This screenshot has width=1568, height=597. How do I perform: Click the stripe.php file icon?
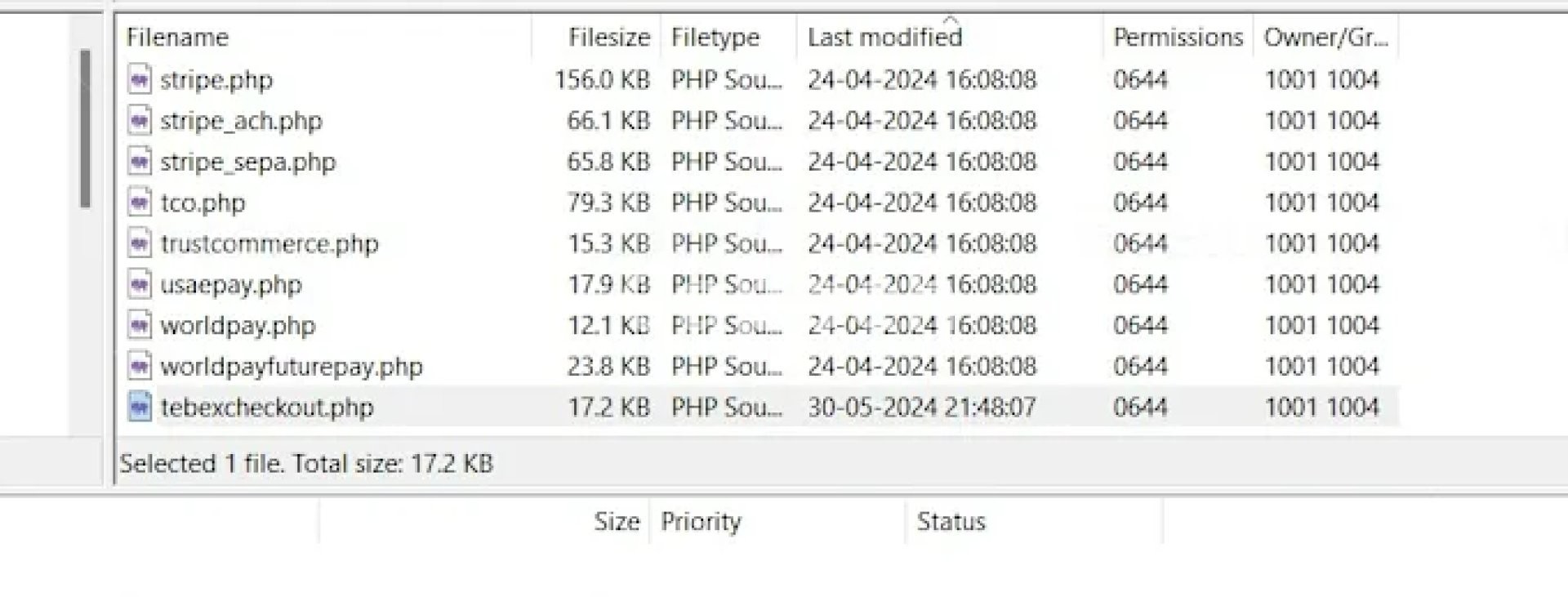[x=140, y=79]
